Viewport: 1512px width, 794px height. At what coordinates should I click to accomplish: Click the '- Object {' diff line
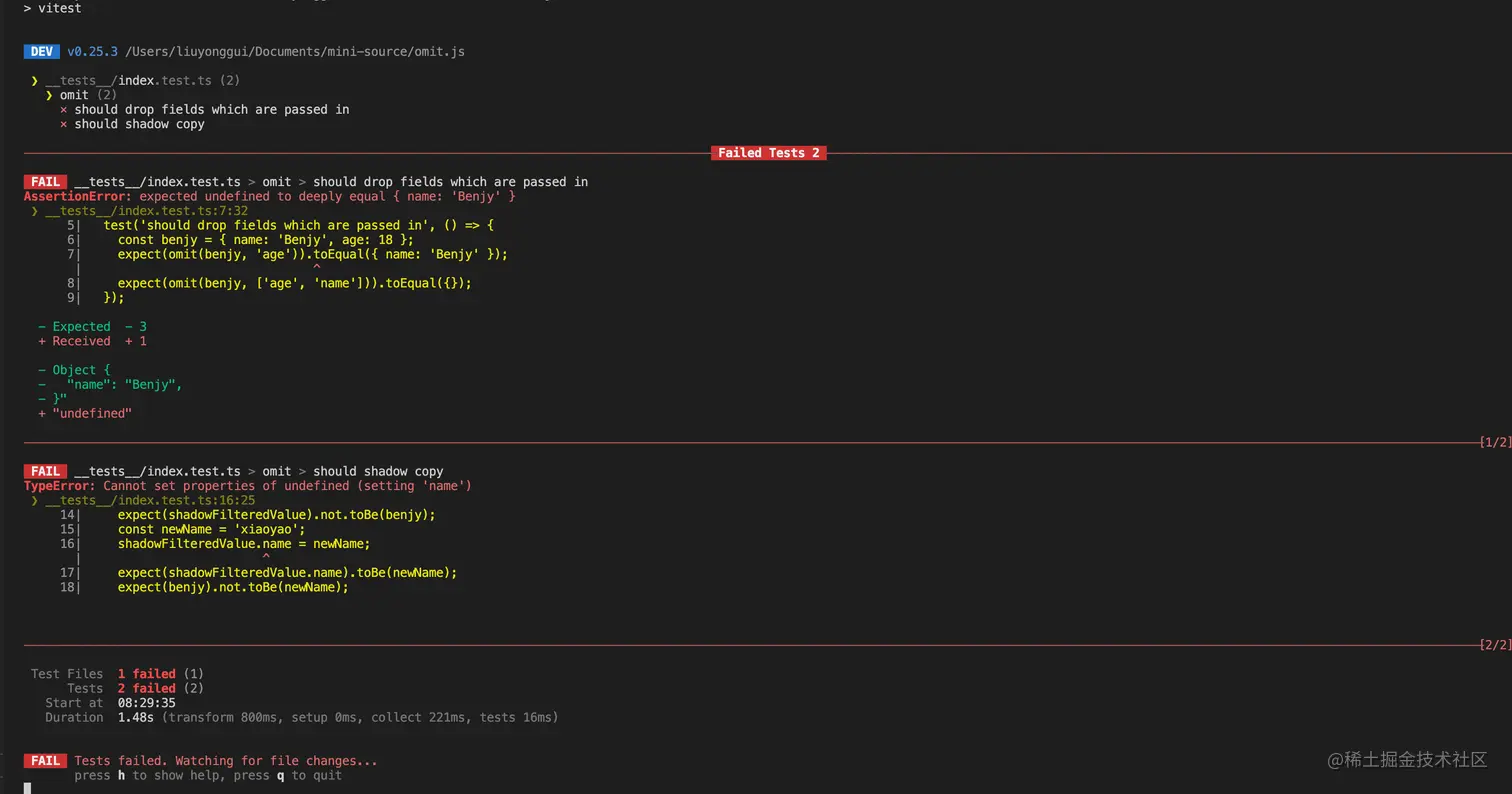tap(74, 370)
